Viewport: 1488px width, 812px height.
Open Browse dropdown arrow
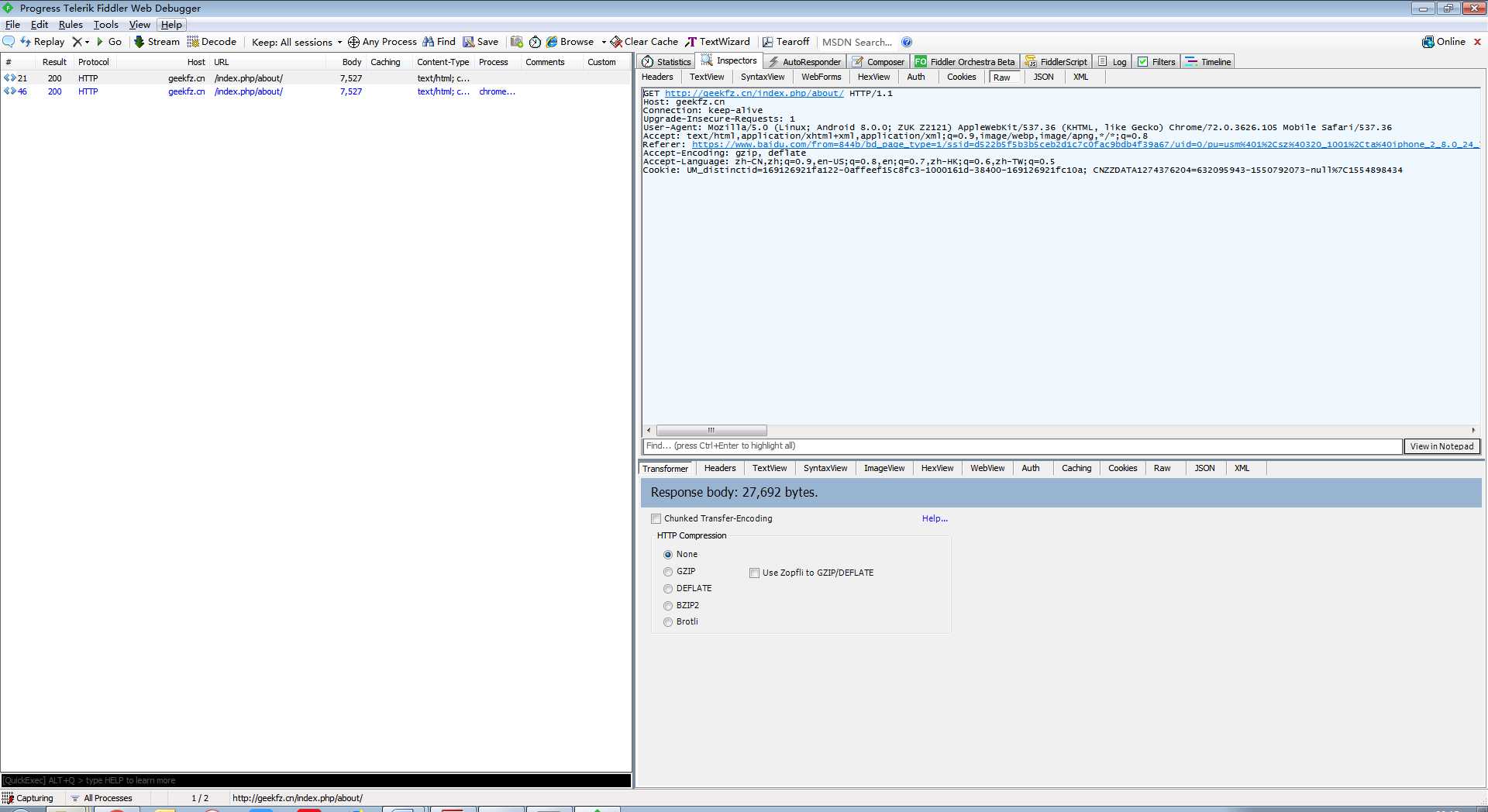pos(604,42)
